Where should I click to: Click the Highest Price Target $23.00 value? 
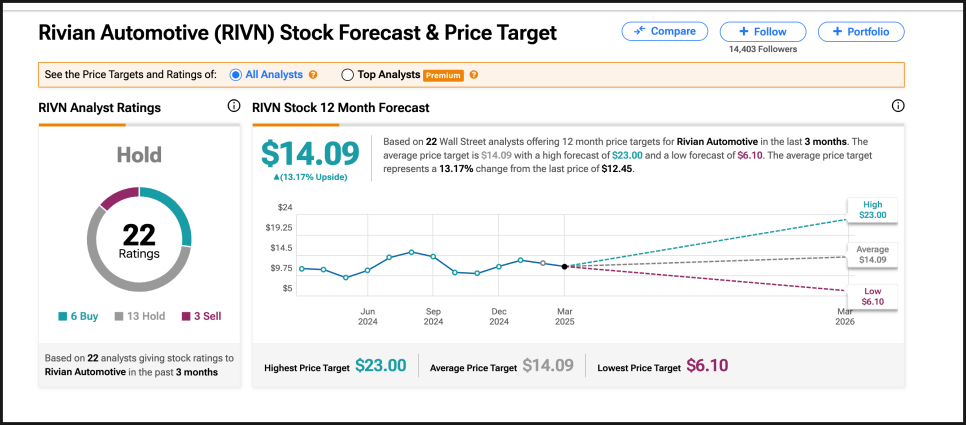[381, 366]
